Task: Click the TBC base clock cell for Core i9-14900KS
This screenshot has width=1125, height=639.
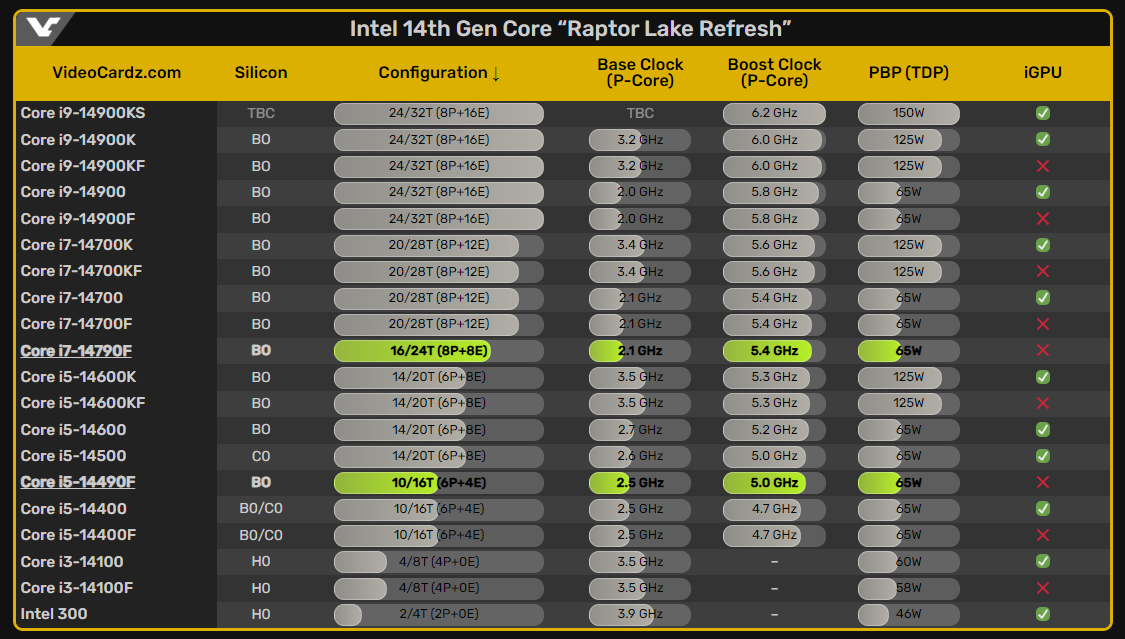Action: [640, 113]
